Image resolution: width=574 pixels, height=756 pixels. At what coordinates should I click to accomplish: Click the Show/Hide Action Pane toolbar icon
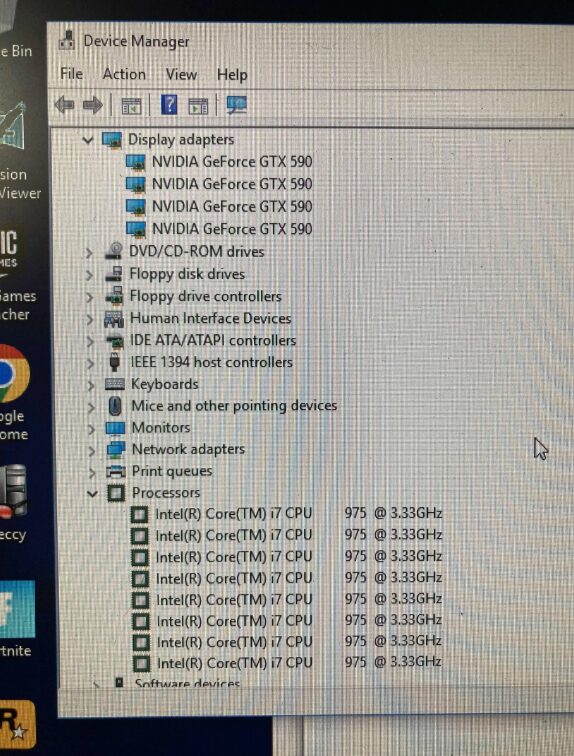tap(198, 105)
